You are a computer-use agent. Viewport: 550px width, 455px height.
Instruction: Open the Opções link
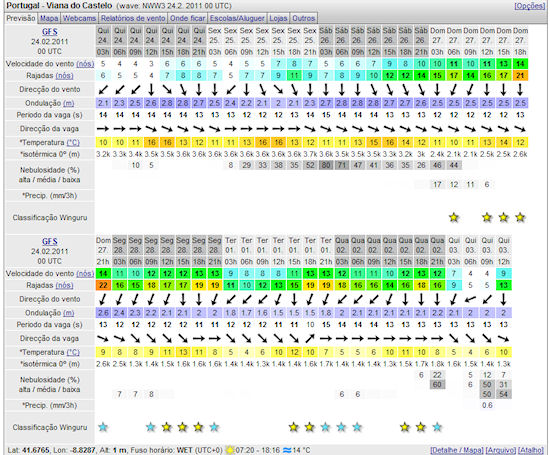click(530, 6)
